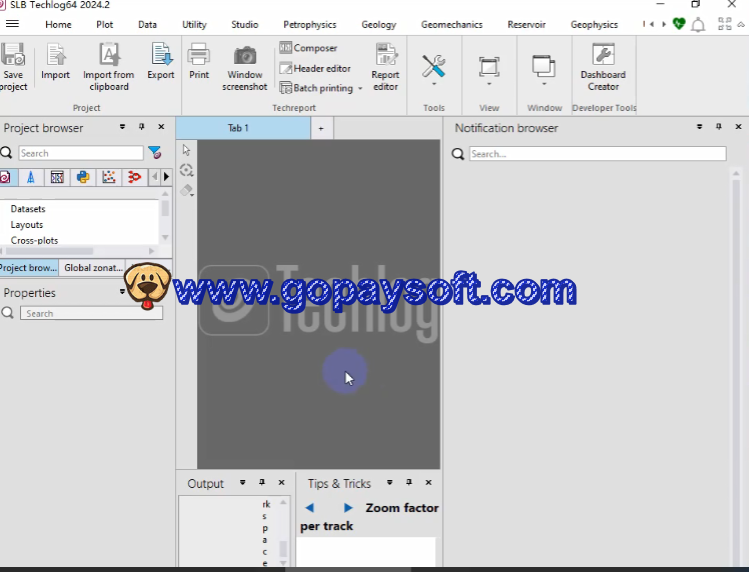Pin the Output panel

[262, 483]
